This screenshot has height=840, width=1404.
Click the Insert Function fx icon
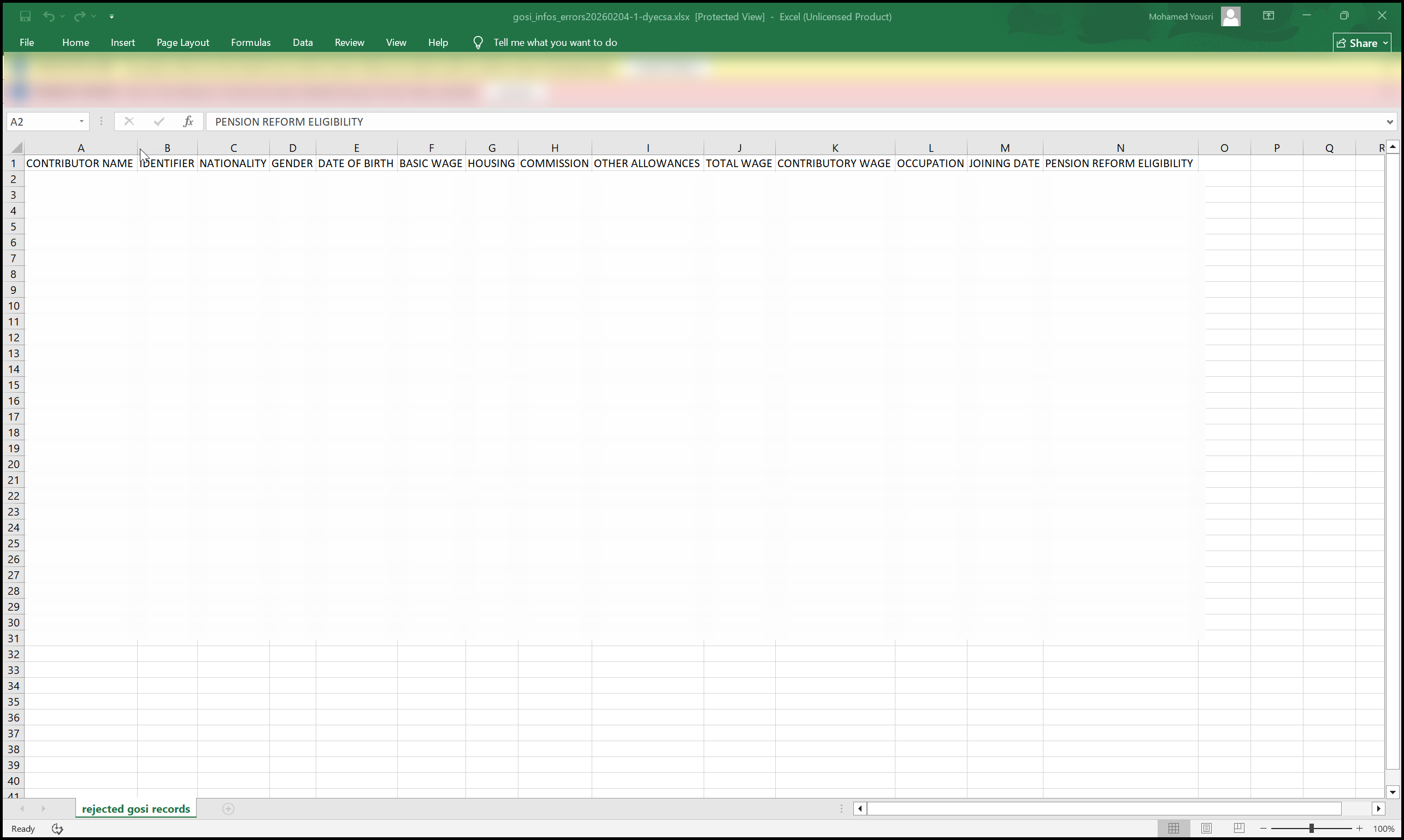pyautogui.click(x=188, y=121)
